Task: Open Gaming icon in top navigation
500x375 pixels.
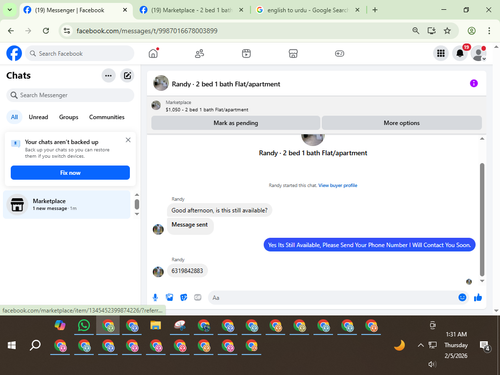Action: tap(339, 53)
